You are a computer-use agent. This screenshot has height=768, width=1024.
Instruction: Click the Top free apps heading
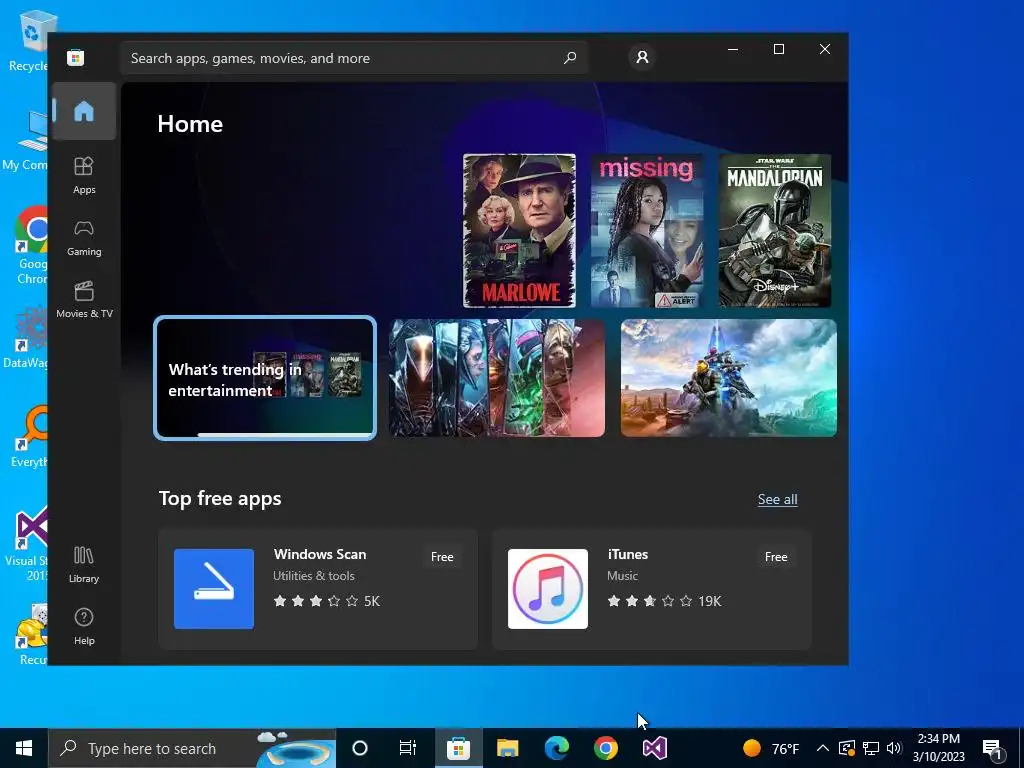click(x=220, y=499)
